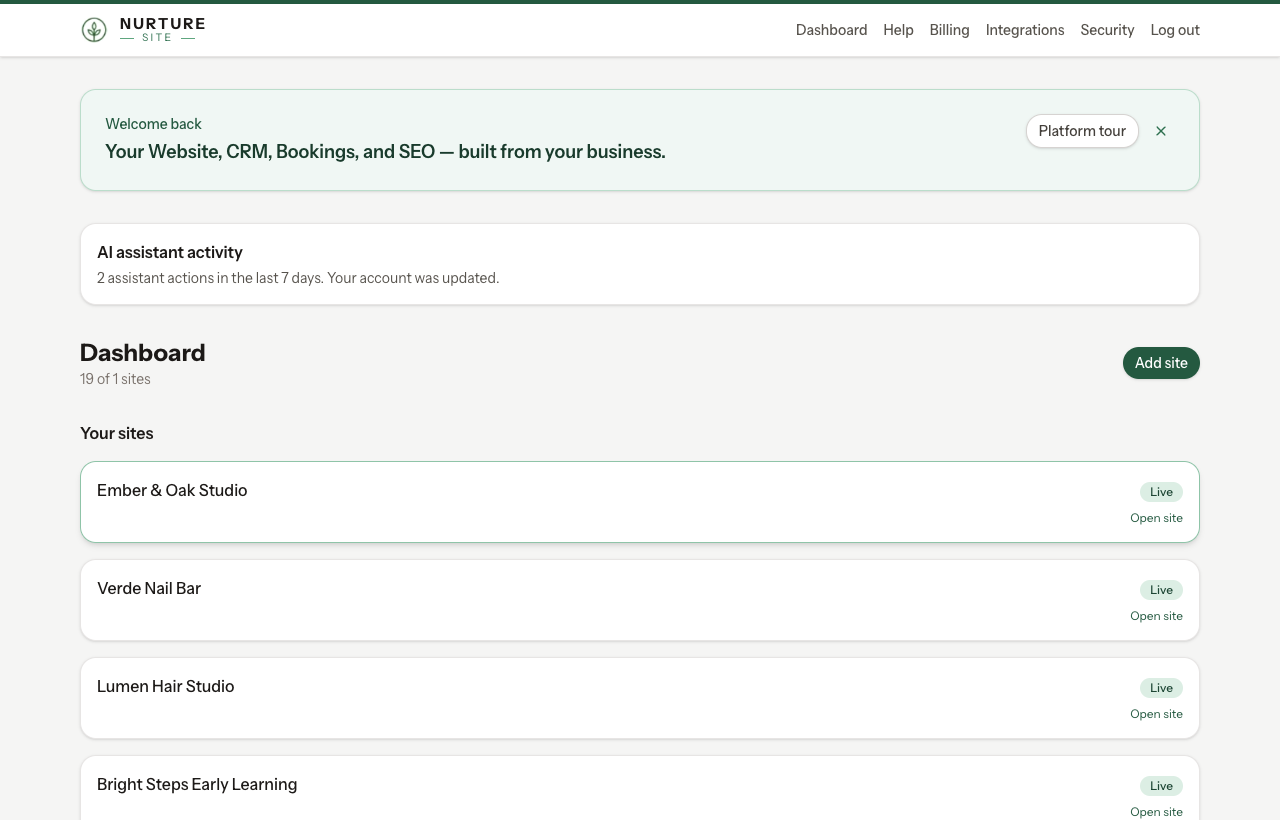Click the Nurture Site leaf logo
This screenshot has height=820, width=1280.
click(94, 30)
